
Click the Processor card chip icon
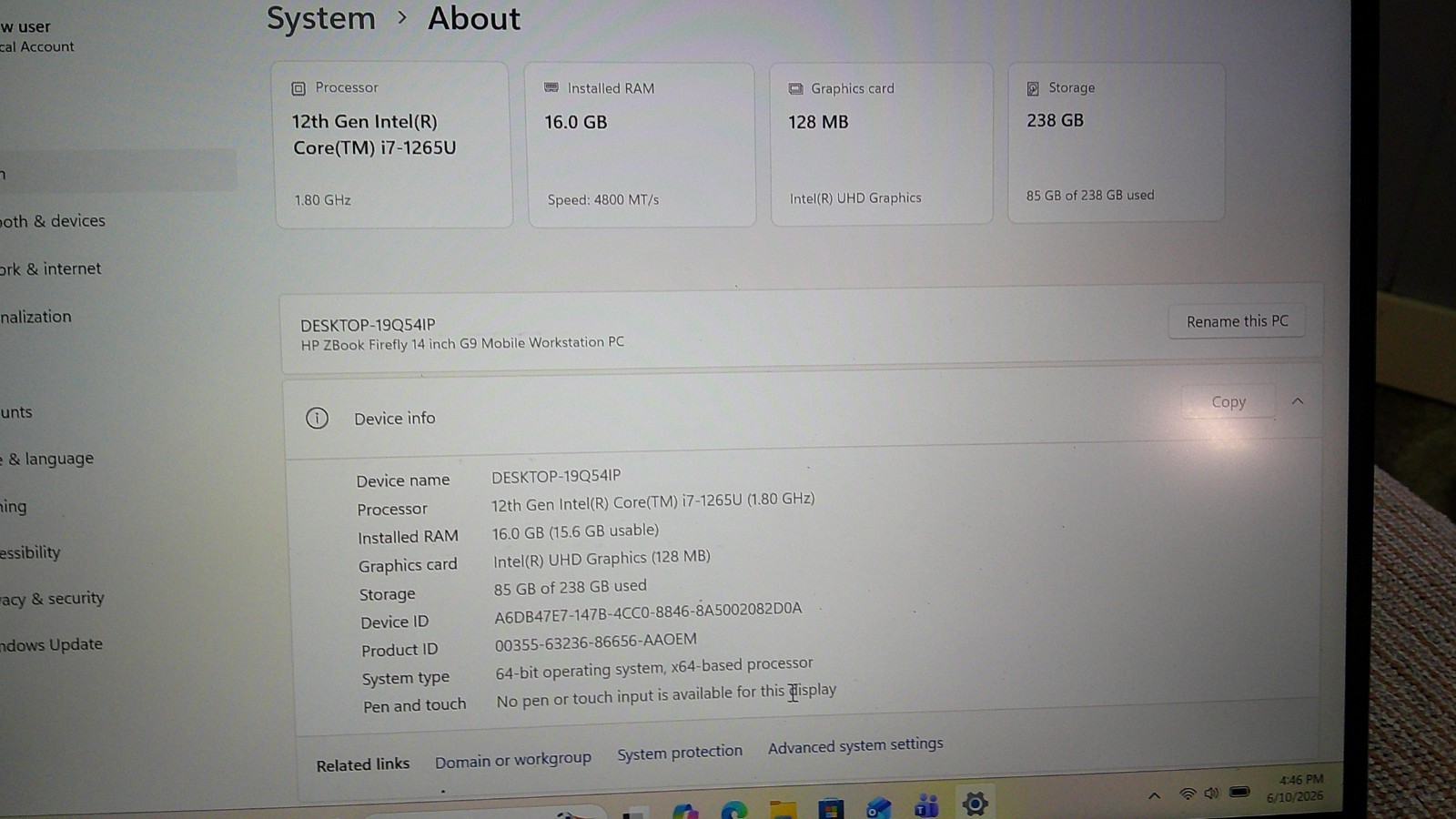point(298,88)
